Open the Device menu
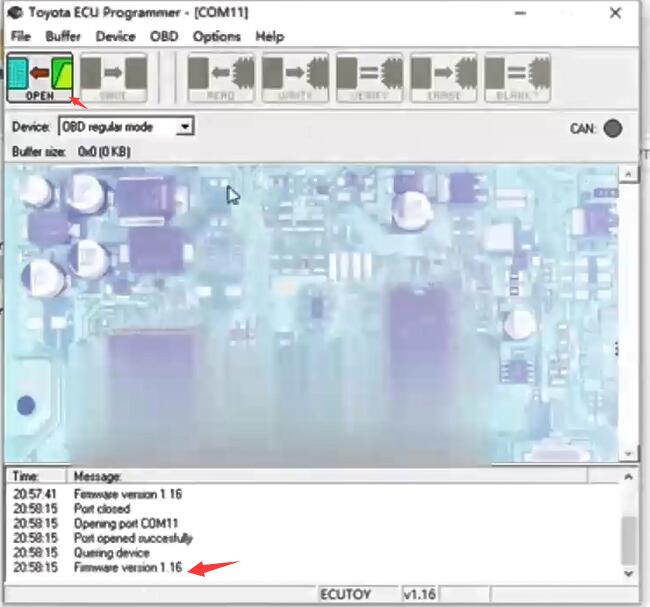The image size is (650, 607). point(115,36)
